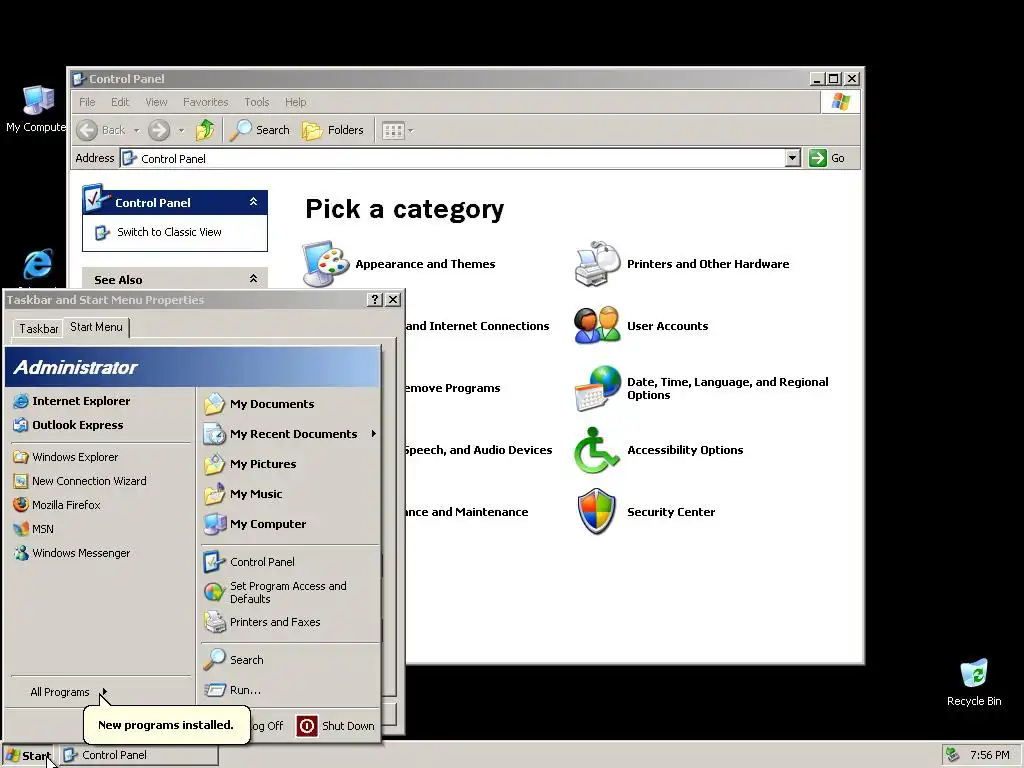Click the Forward arrow toolbar button

coord(159,130)
